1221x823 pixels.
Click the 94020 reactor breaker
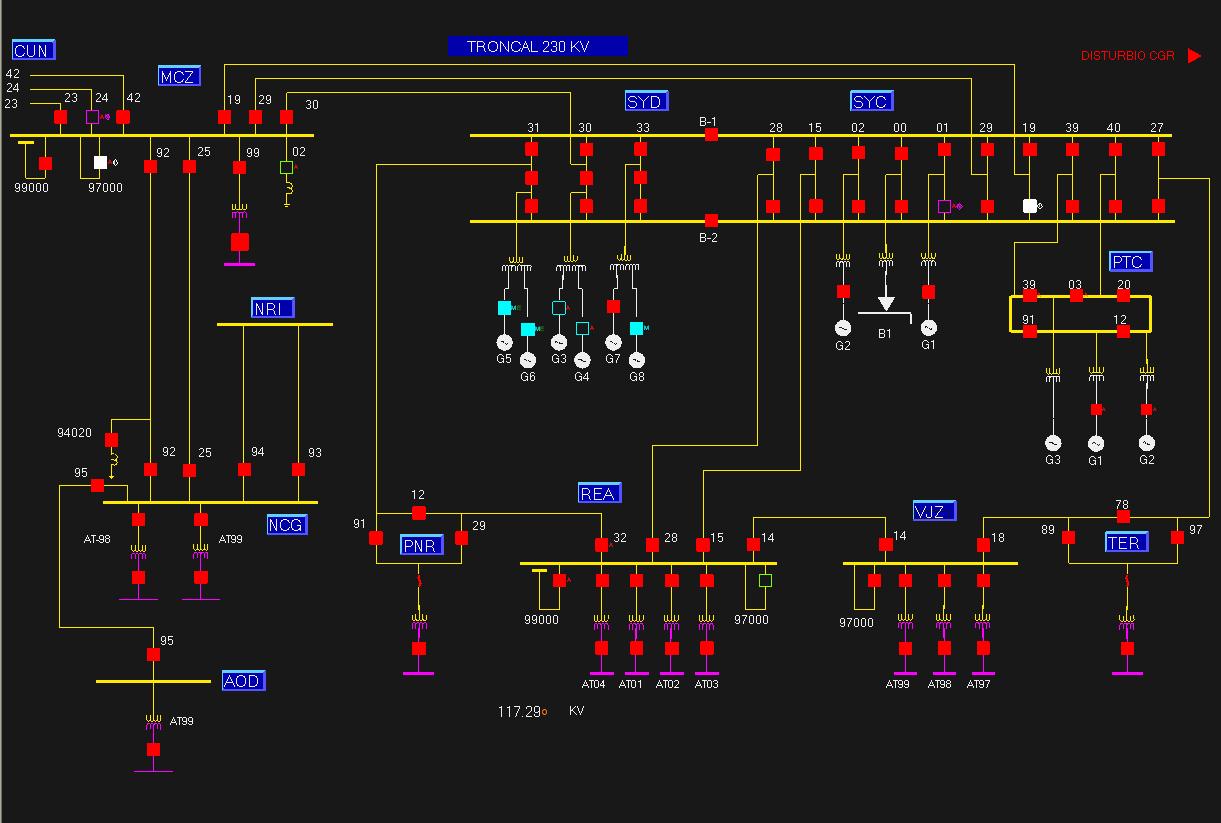(x=112, y=440)
